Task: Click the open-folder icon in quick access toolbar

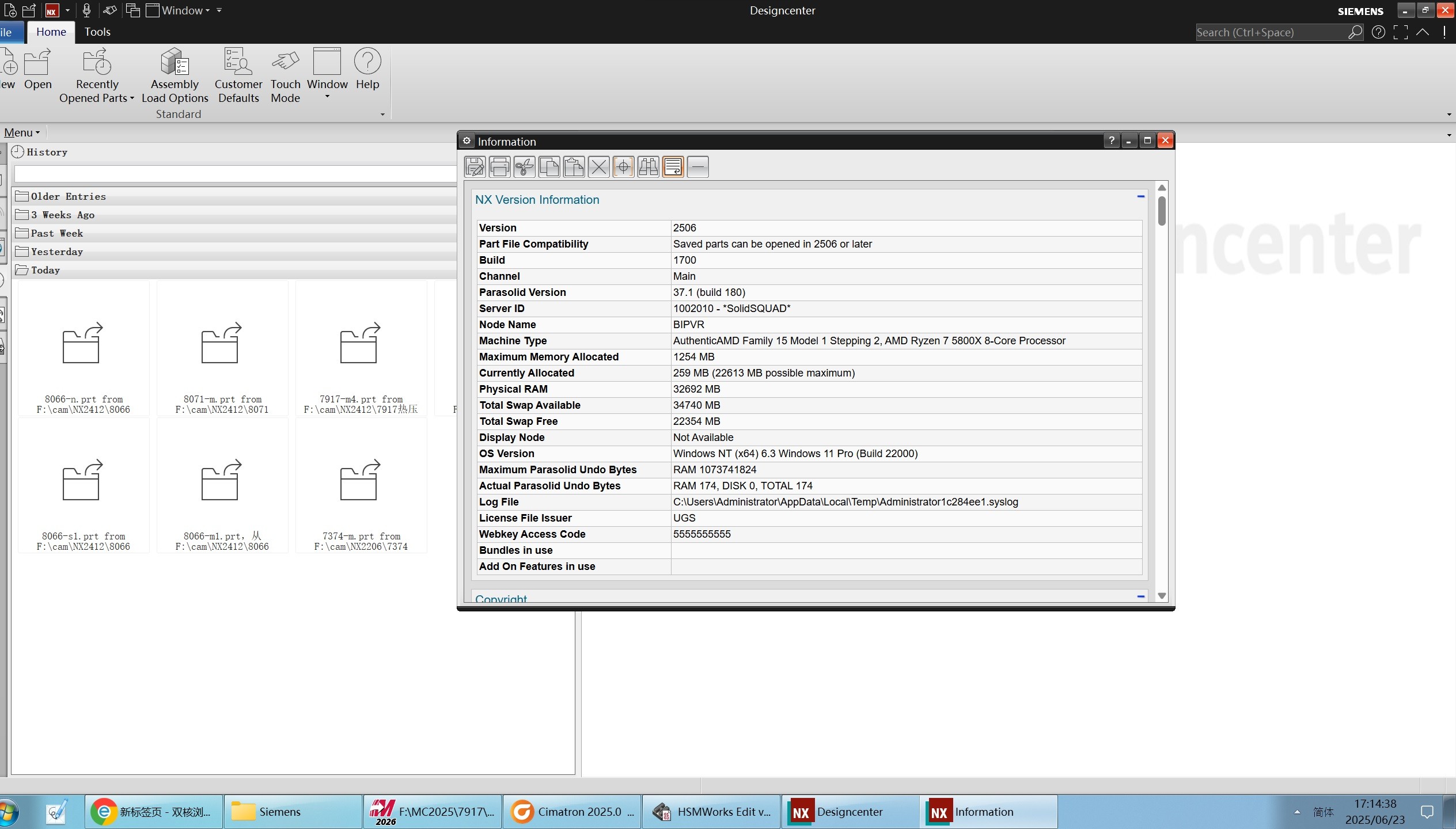Action: click(29, 10)
